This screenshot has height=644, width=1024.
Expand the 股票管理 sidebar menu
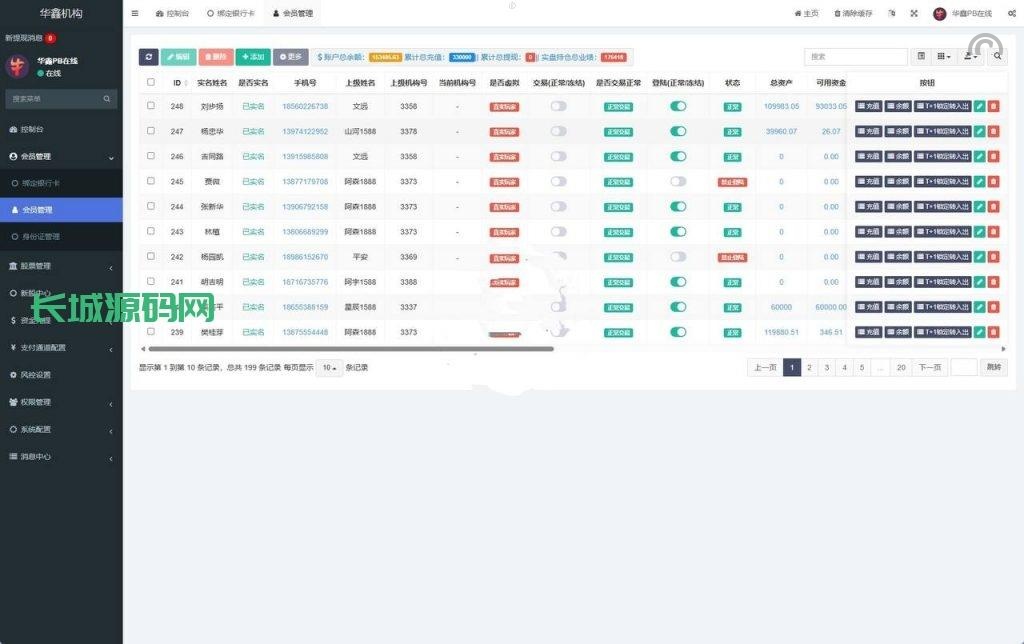(61, 266)
